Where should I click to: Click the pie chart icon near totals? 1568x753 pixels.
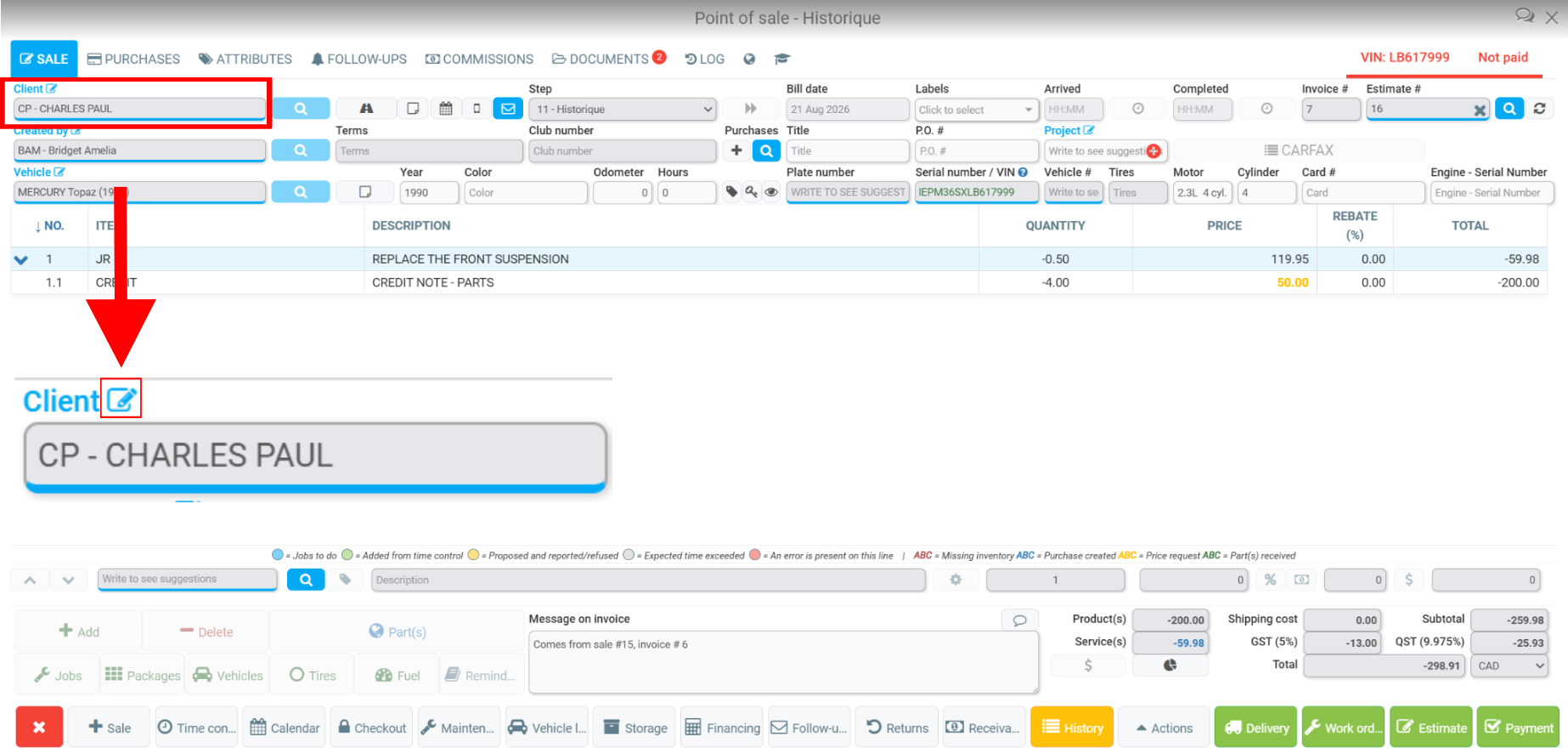[x=1170, y=665]
